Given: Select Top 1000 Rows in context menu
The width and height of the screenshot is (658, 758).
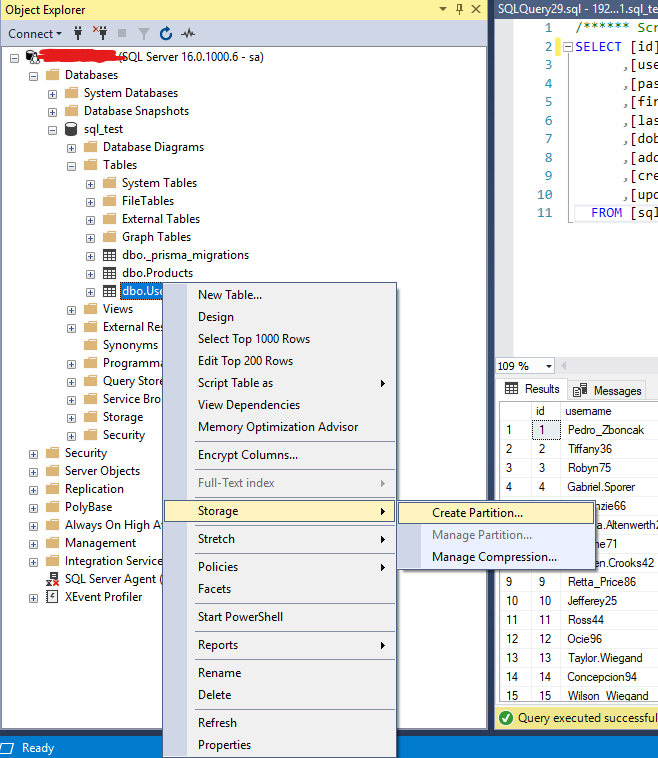Looking at the screenshot, I should click(x=279, y=339).
